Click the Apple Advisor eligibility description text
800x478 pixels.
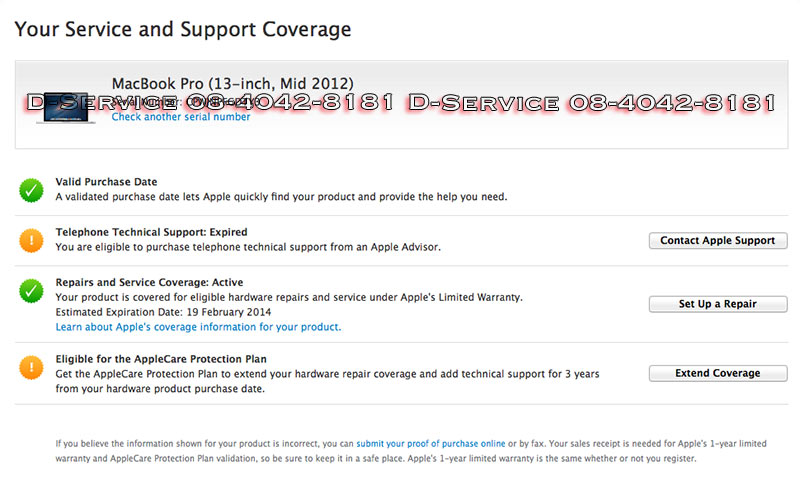tap(247, 246)
